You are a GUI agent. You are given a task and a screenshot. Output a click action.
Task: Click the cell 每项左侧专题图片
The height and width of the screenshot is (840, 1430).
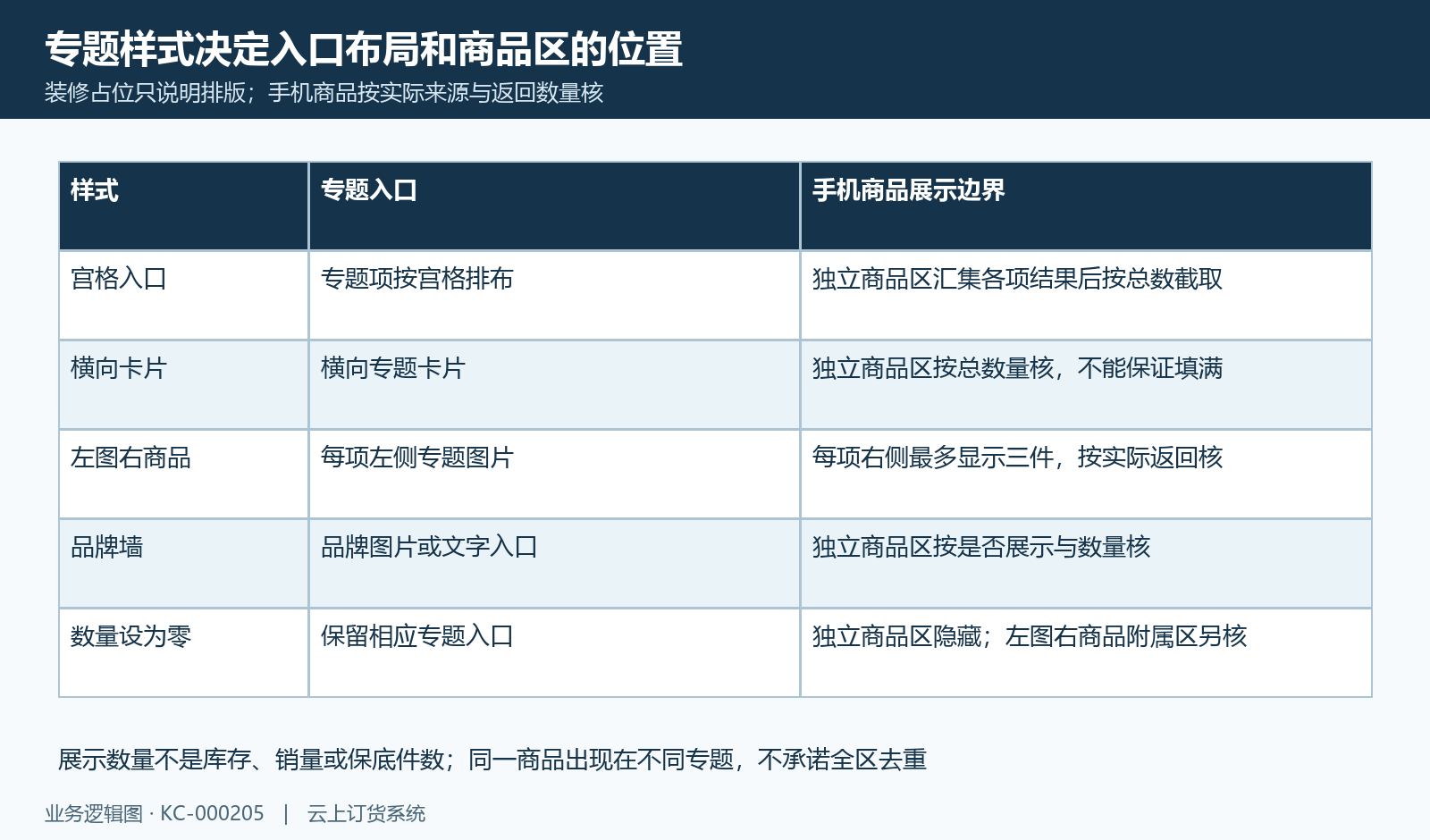[554, 474]
